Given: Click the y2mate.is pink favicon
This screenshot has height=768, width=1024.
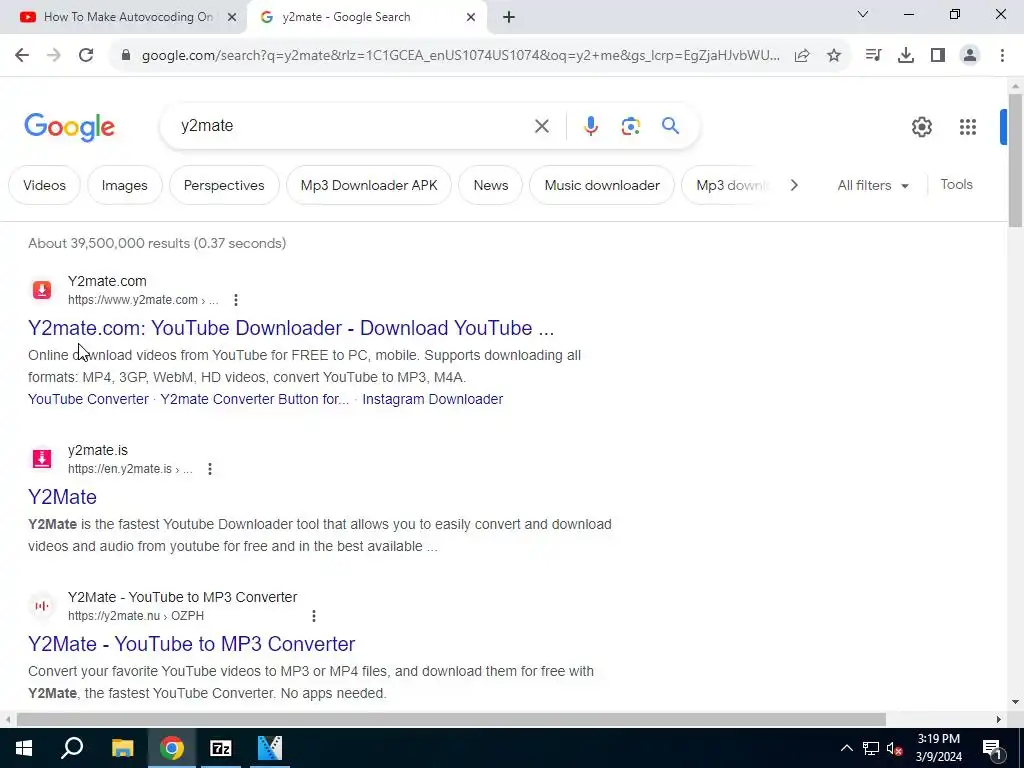Looking at the screenshot, I should [x=42, y=458].
